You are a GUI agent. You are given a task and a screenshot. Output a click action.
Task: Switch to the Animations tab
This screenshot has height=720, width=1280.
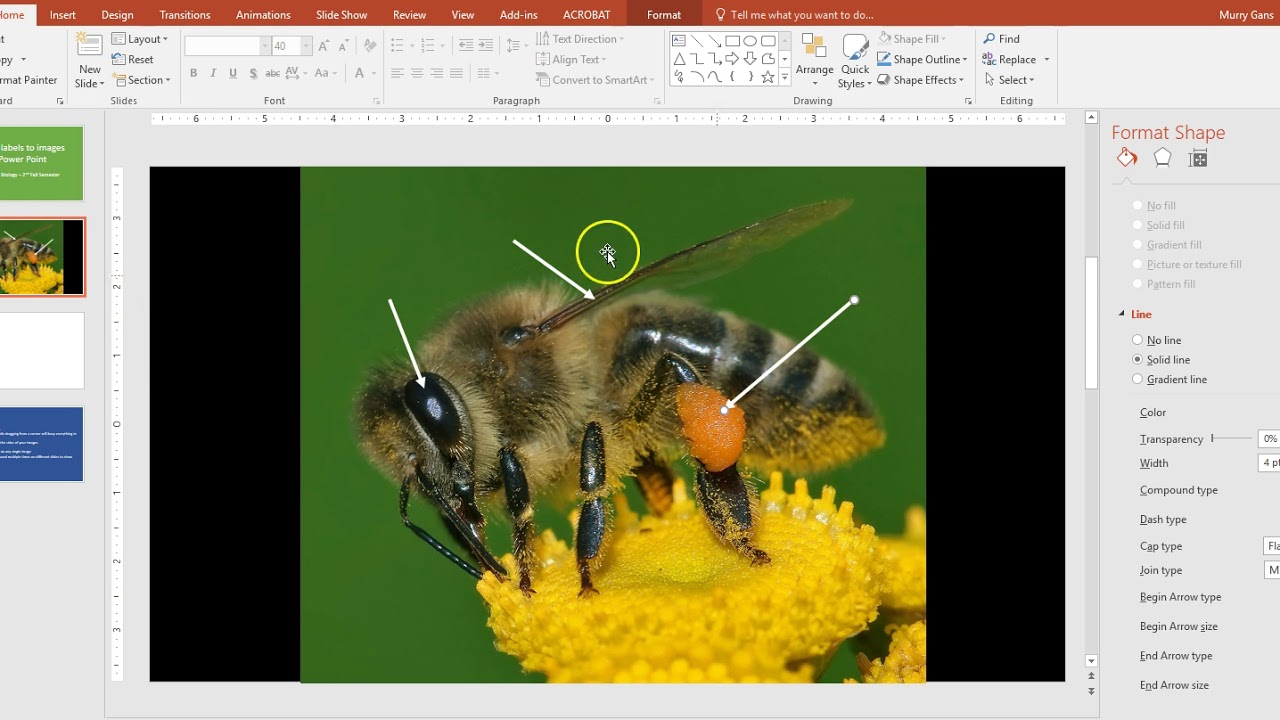[x=265, y=15]
